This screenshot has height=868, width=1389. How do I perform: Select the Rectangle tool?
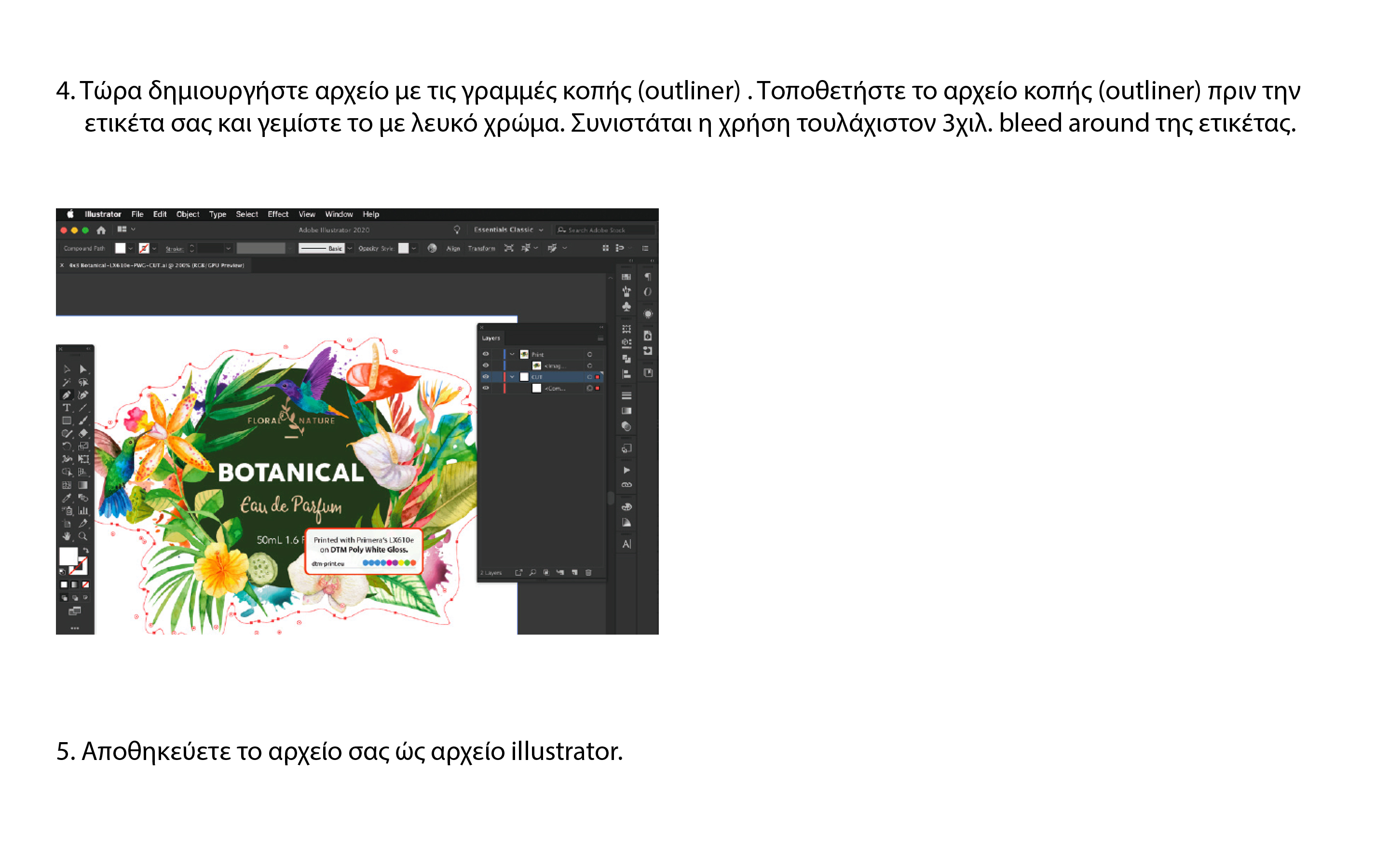(x=67, y=421)
